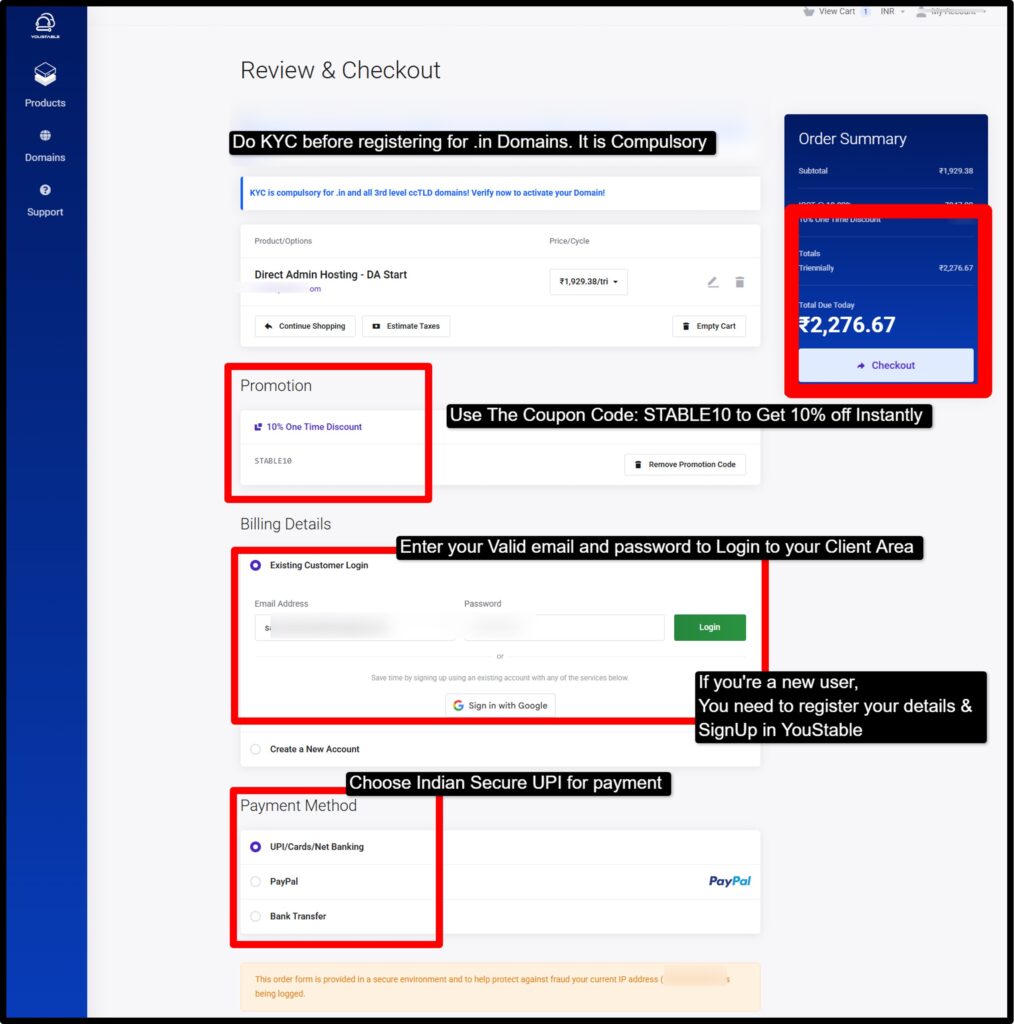Image resolution: width=1014 pixels, height=1024 pixels.
Task: Open the Domains globe icon
Action: coord(45,135)
